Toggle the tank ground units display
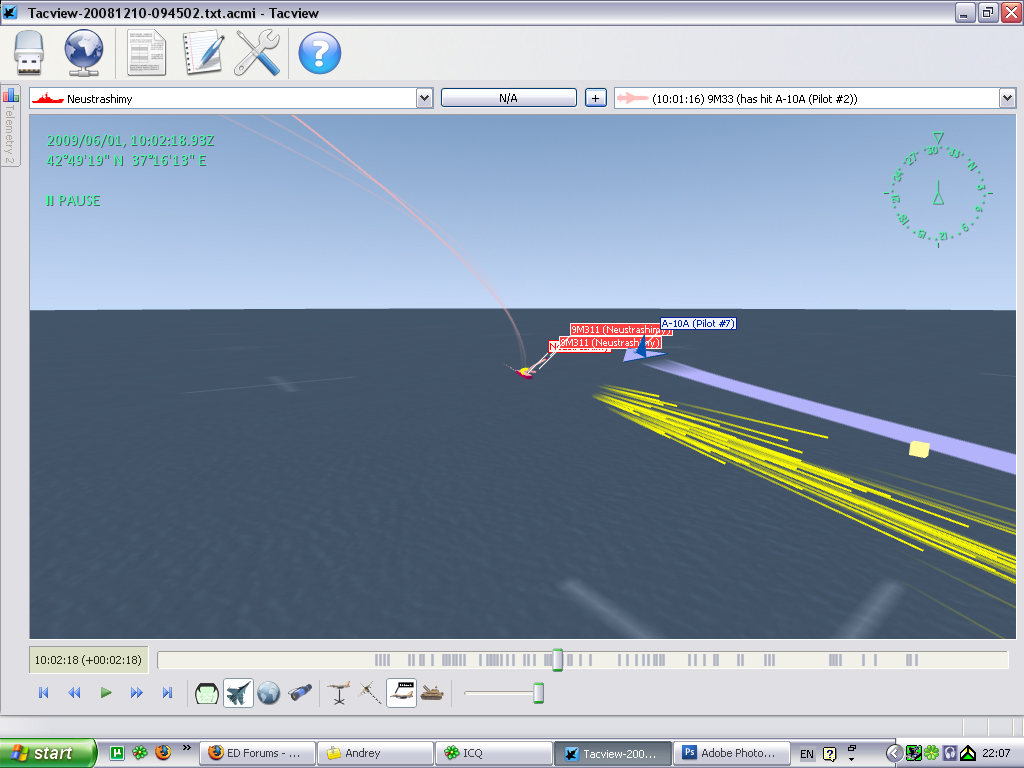This screenshot has width=1024, height=768. [x=432, y=693]
